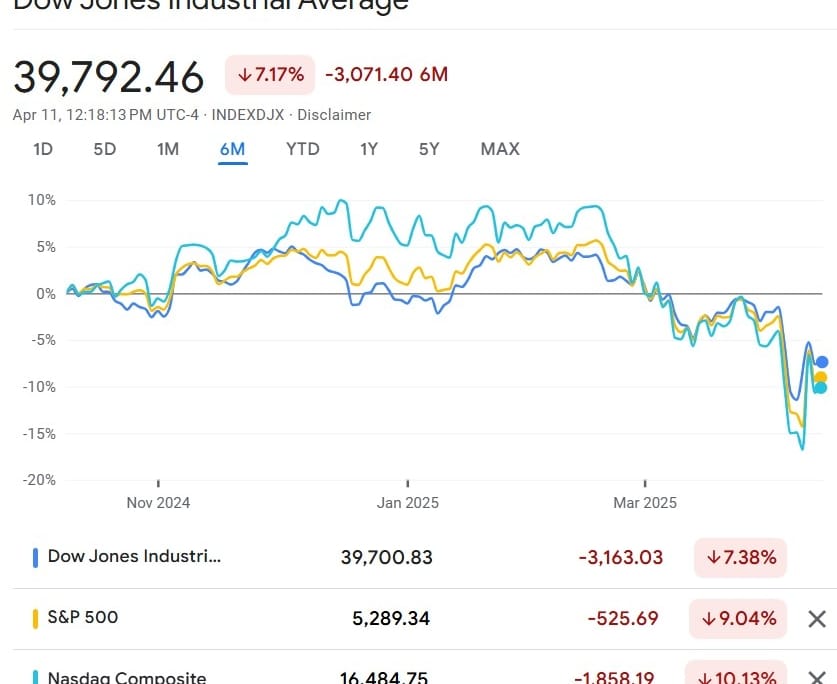Open the MAX time range

coord(500,149)
